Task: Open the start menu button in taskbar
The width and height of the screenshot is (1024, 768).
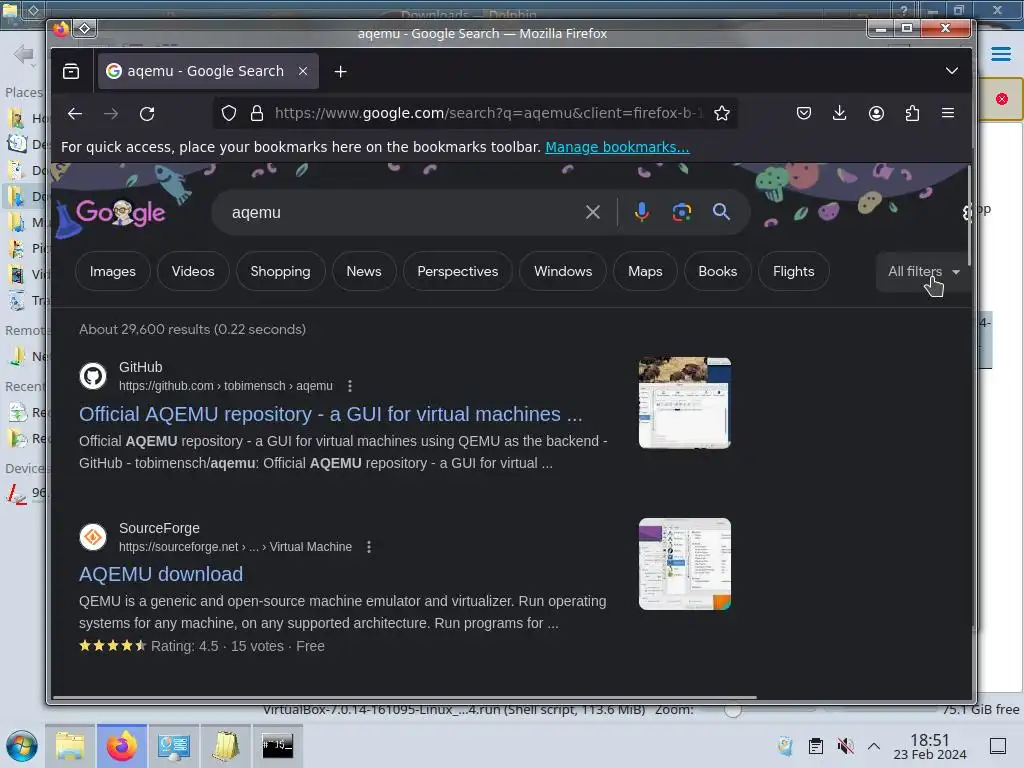Action: click(22, 746)
